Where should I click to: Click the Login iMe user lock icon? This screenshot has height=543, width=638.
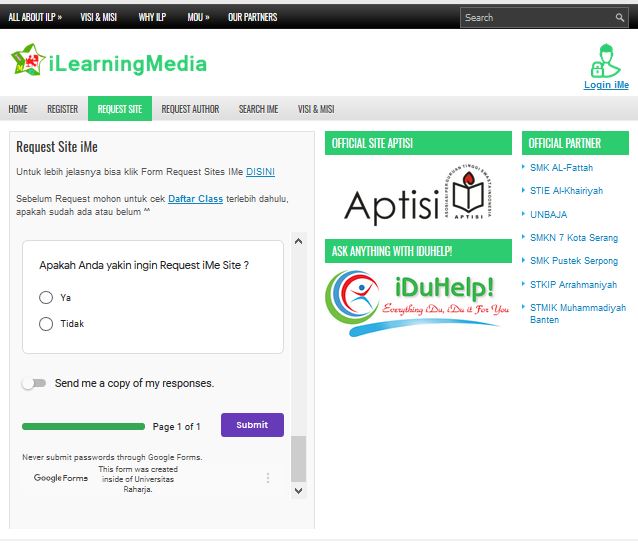tap(605, 61)
